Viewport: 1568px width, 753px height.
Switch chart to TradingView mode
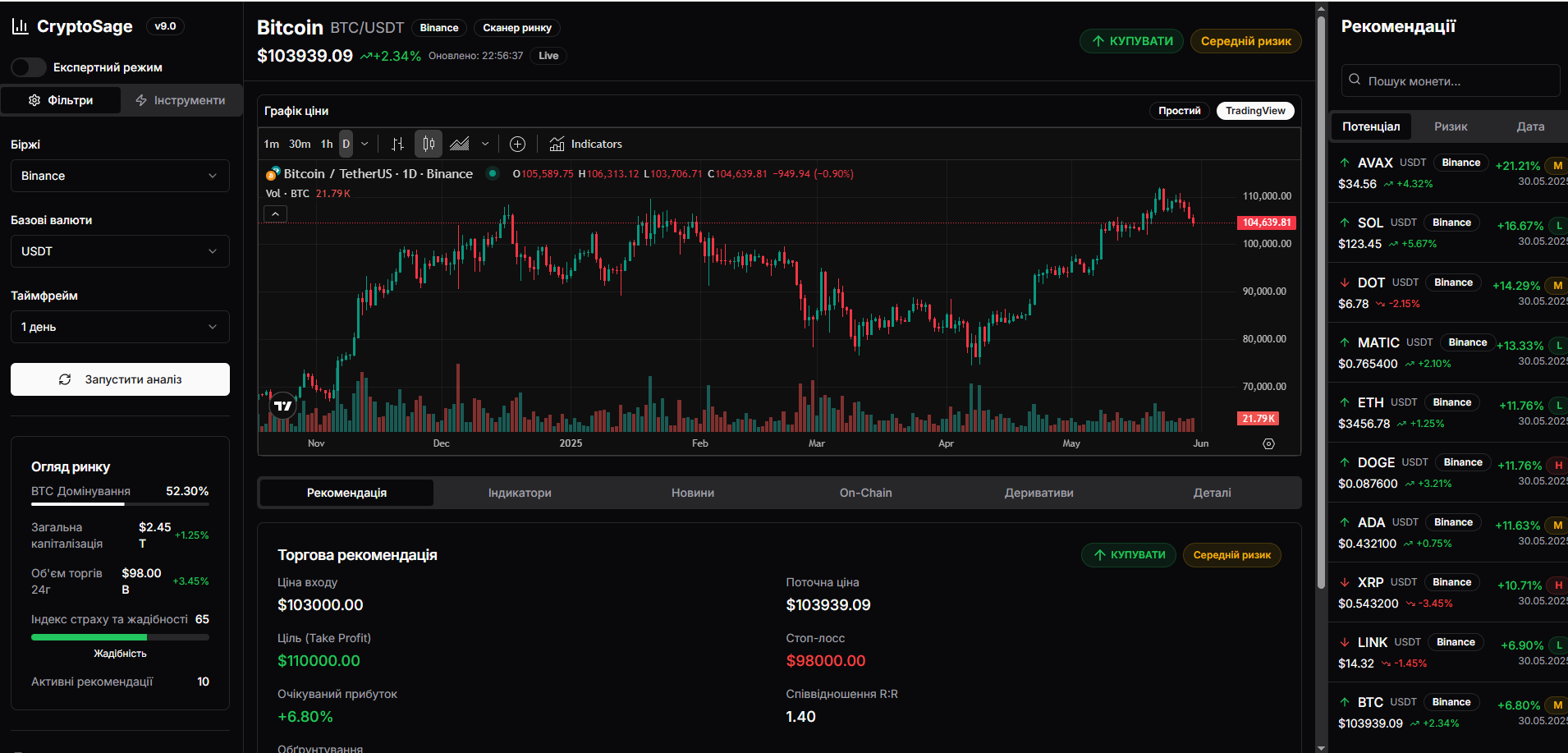(1255, 111)
